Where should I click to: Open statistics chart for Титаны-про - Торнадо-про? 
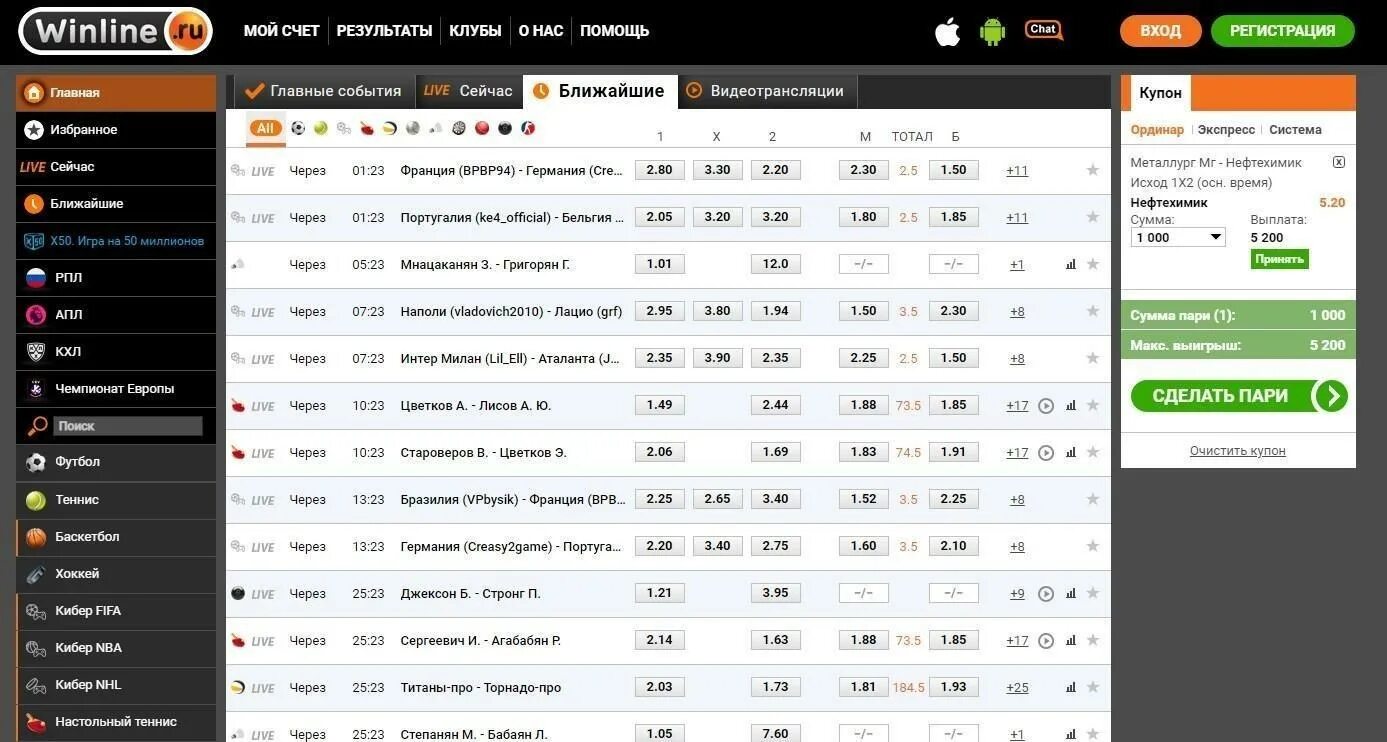pyautogui.click(x=1071, y=688)
